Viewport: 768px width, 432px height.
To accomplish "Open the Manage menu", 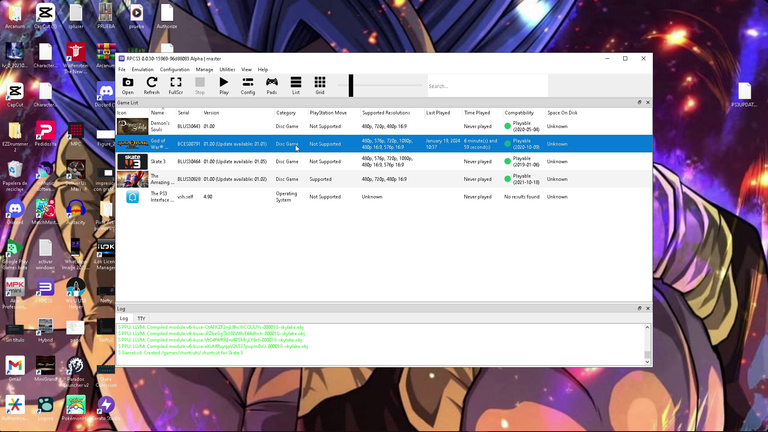I will [x=204, y=70].
